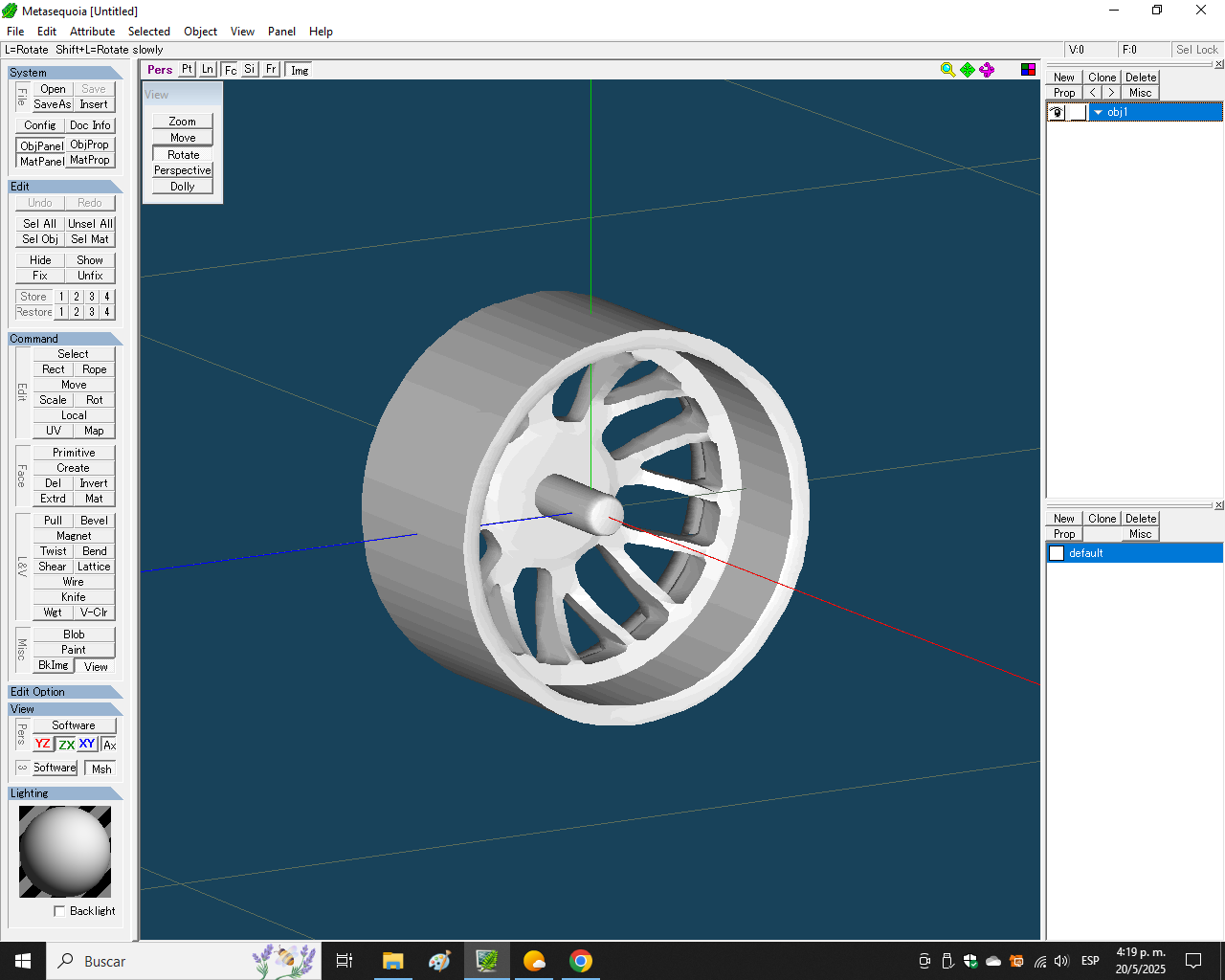1225x980 pixels.
Task: Click the Primitive command button
Action: (x=74, y=453)
